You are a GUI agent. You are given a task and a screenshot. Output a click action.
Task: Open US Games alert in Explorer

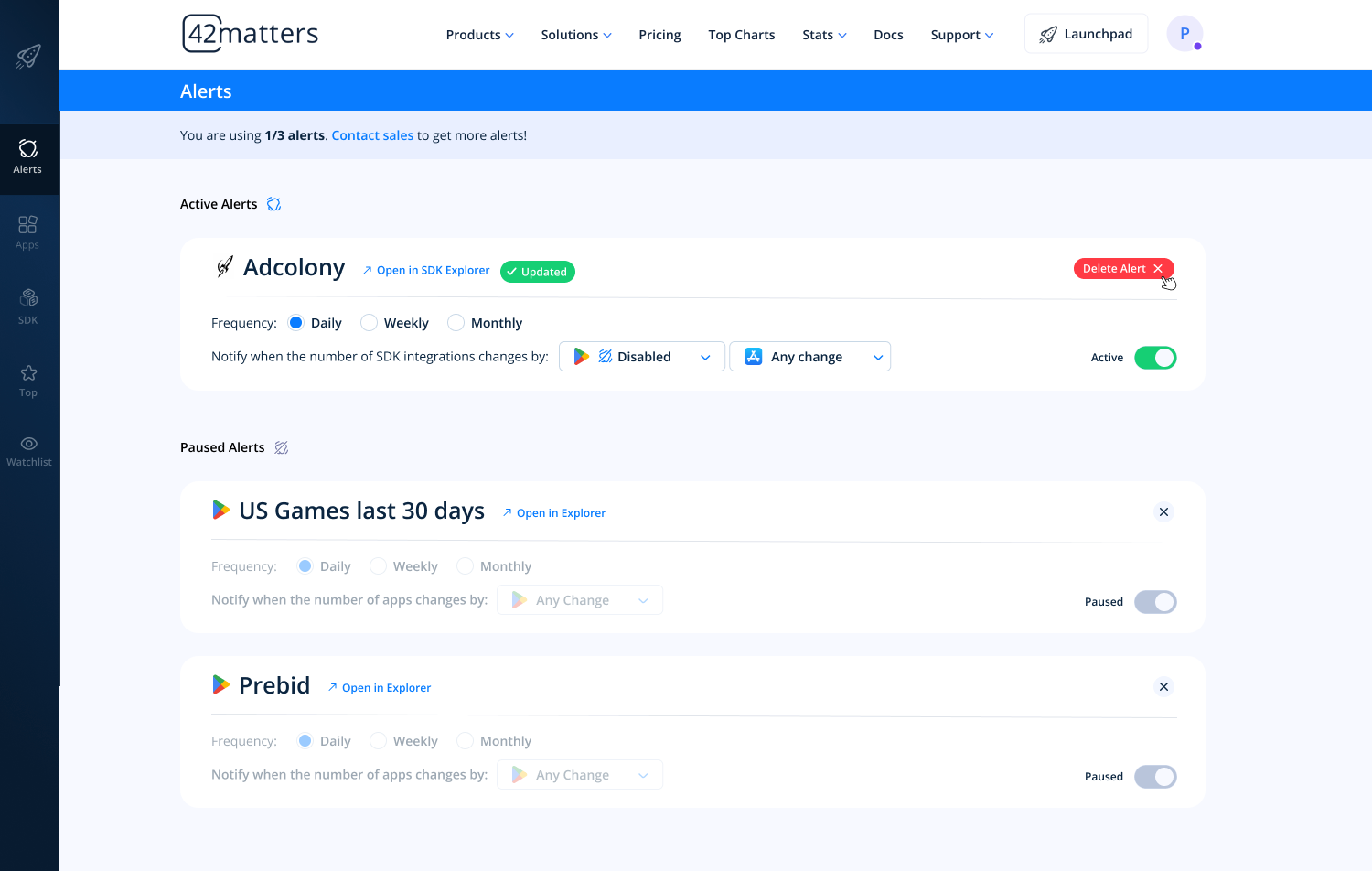(x=554, y=513)
